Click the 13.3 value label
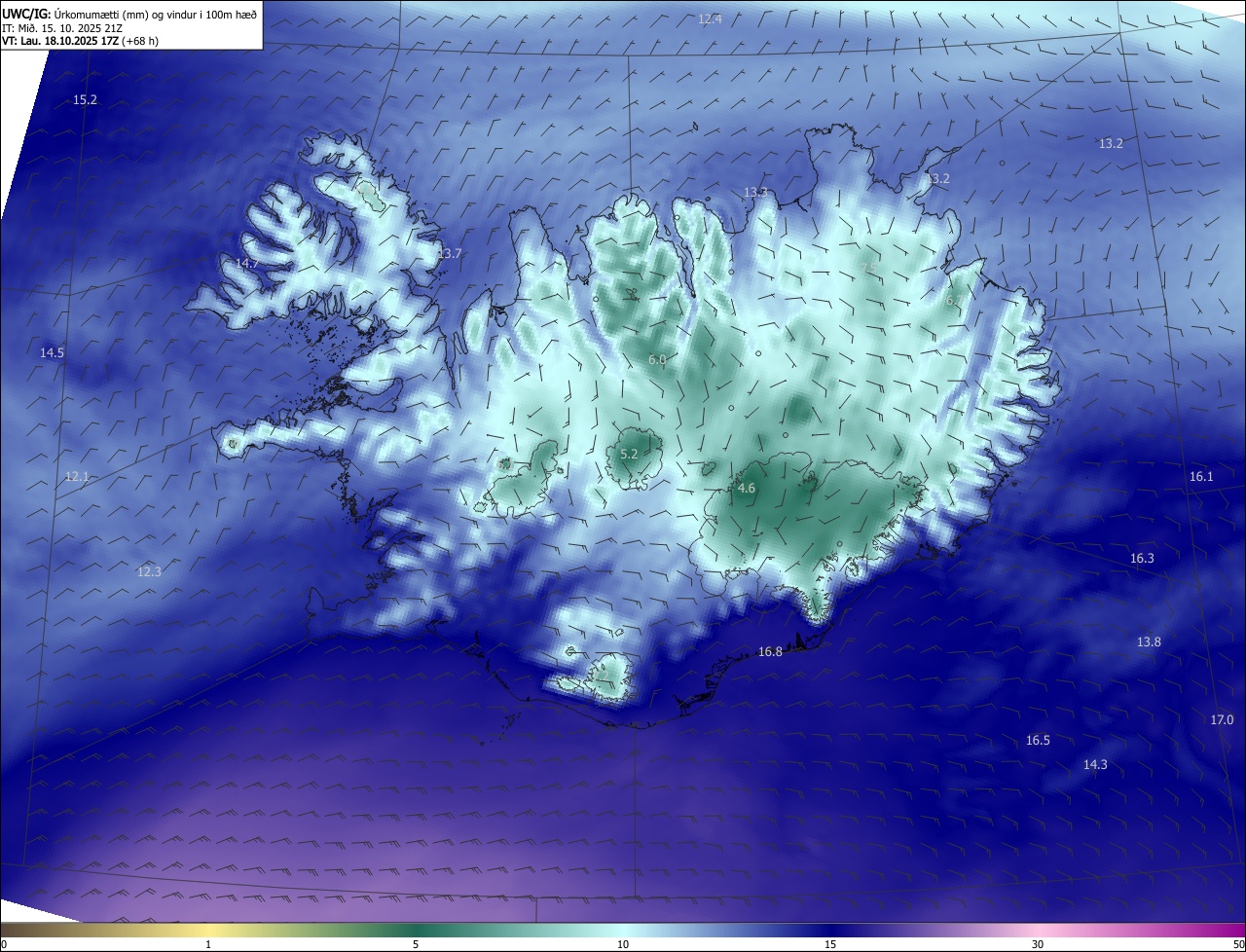The width and height of the screenshot is (1246, 952). [755, 193]
